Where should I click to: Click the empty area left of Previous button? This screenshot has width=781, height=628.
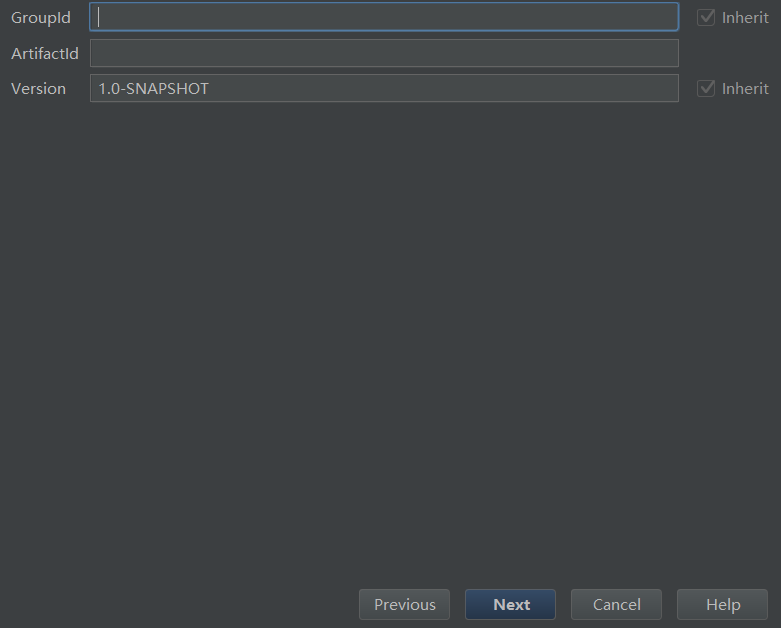(x=180, y=604)
